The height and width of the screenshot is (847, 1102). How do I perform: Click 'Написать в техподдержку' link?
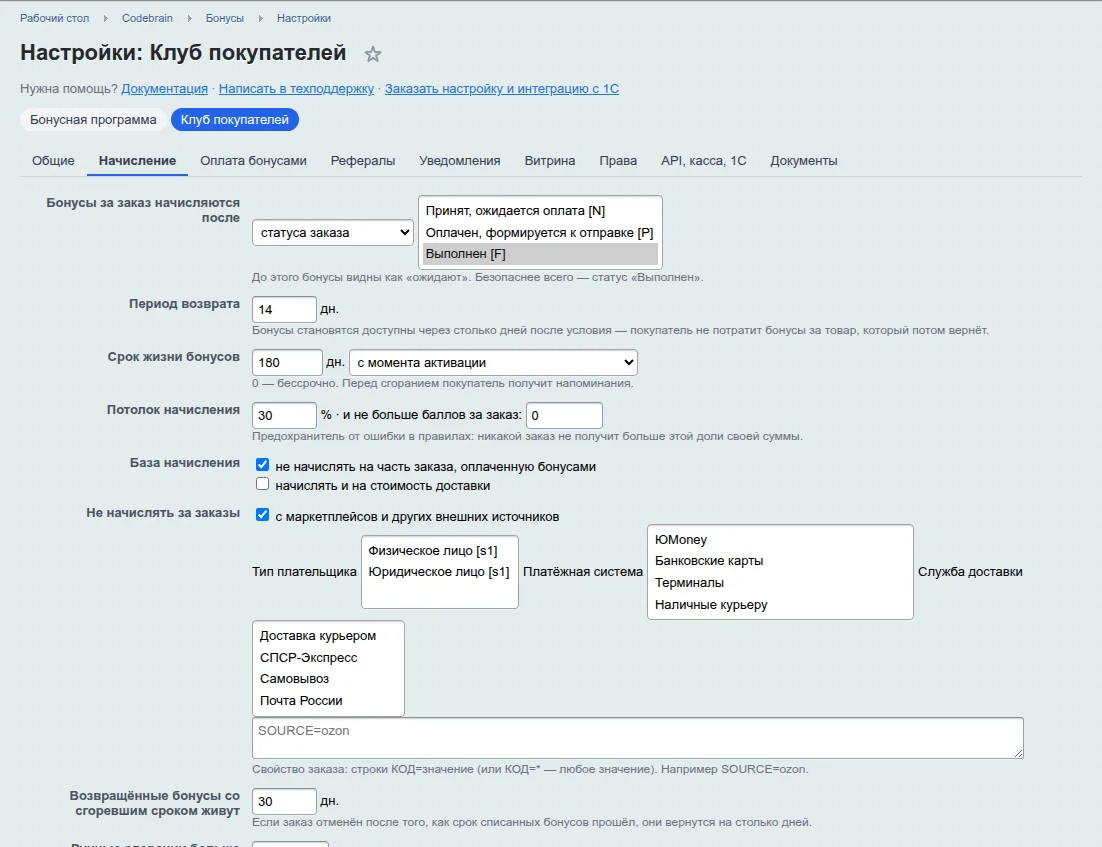(296, 89)
